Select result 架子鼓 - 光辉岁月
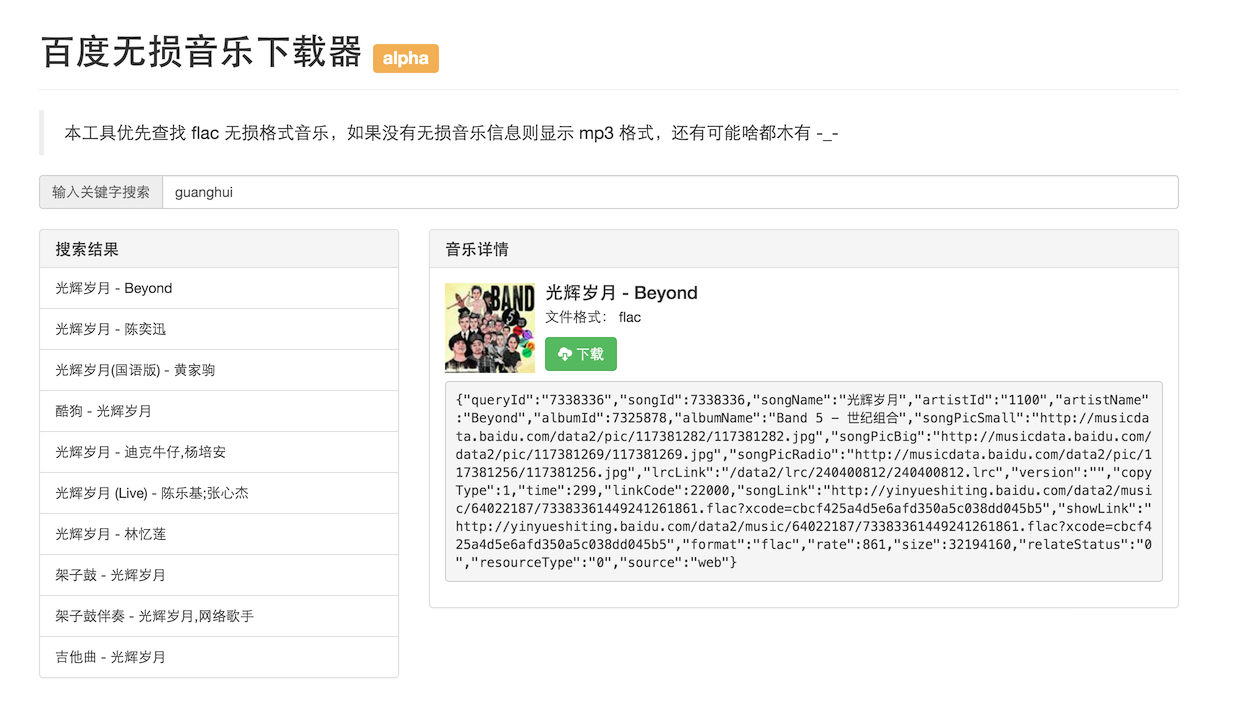This screenshot has width=1236, height=704. coord(219,575)
